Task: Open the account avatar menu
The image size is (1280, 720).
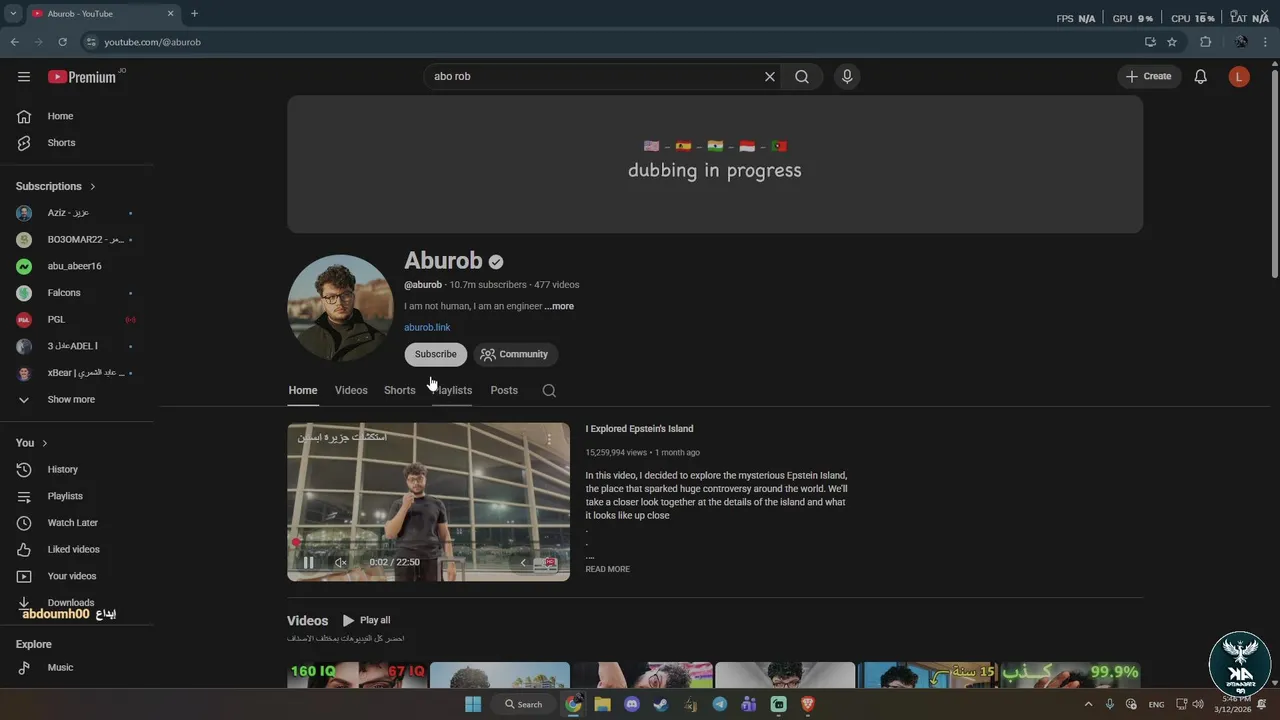Action: 1239,77
